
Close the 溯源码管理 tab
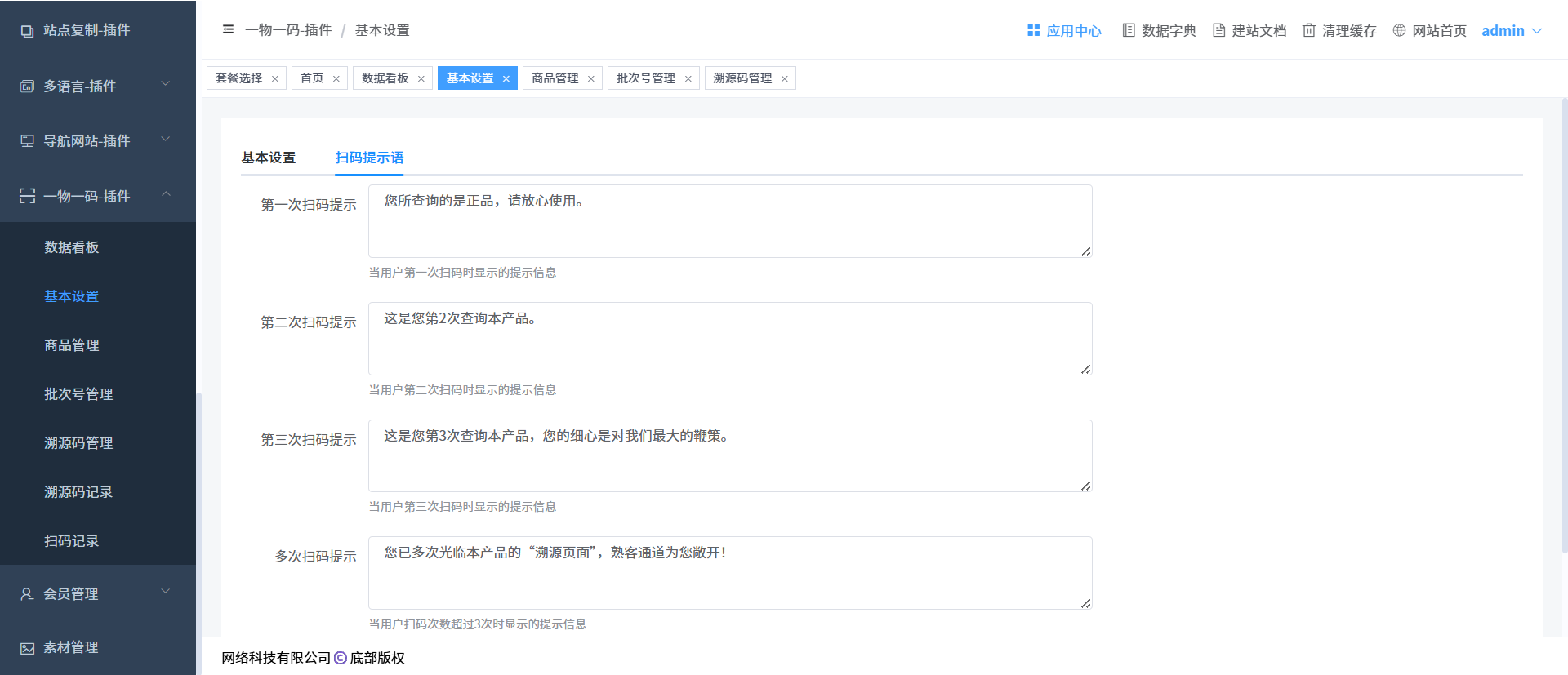tap(785, 79)
